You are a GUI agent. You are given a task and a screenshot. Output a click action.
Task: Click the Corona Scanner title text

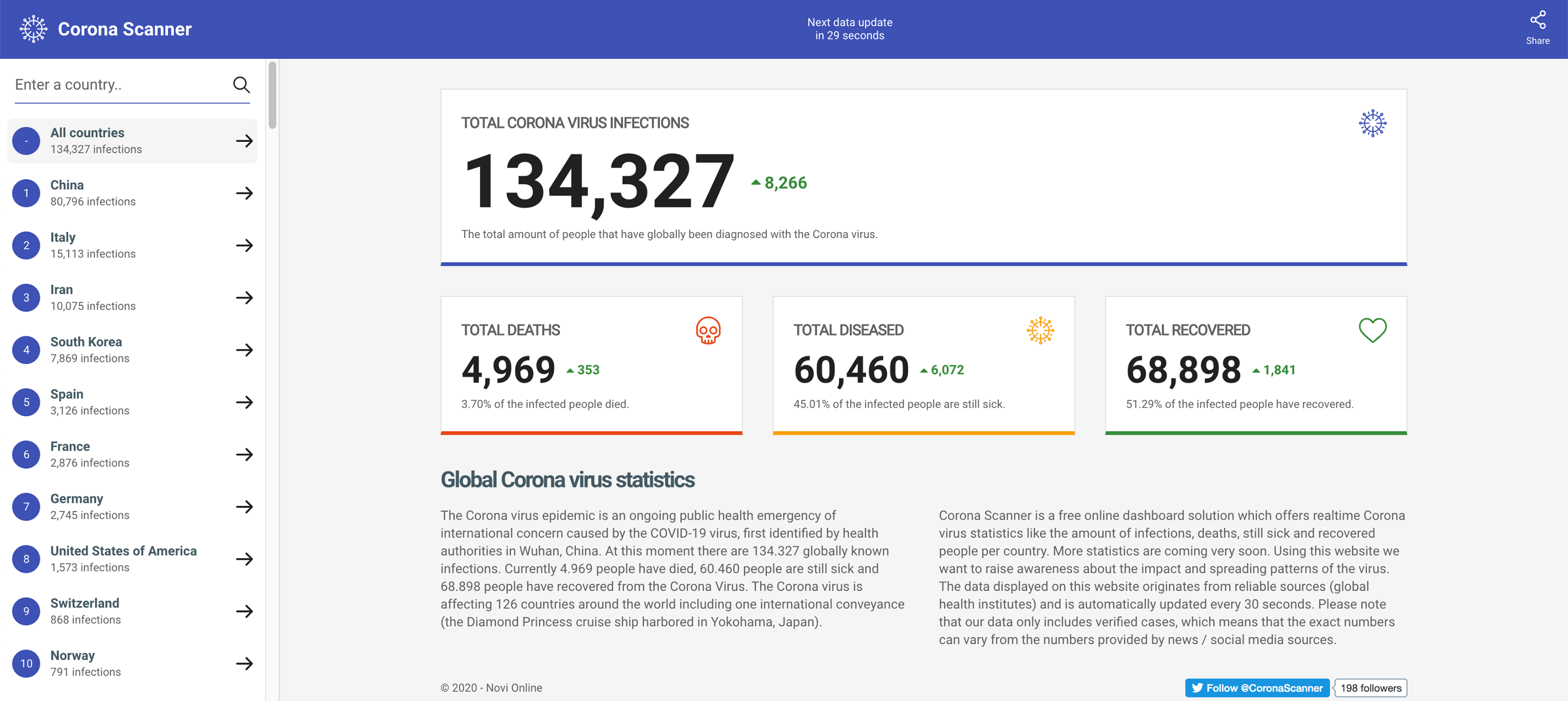[x=125, y=29]
